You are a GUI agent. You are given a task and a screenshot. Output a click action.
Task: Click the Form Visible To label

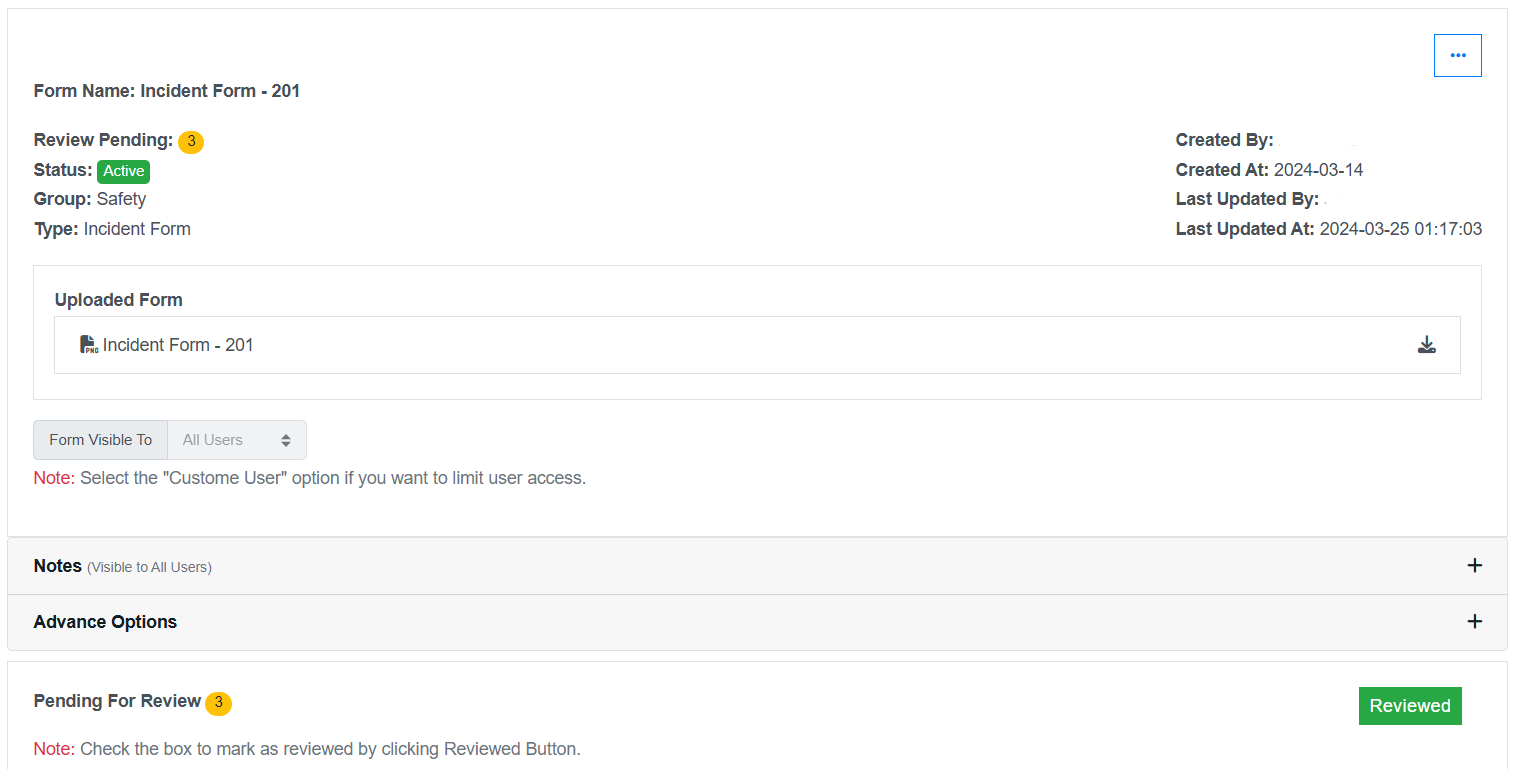[101, 440]
